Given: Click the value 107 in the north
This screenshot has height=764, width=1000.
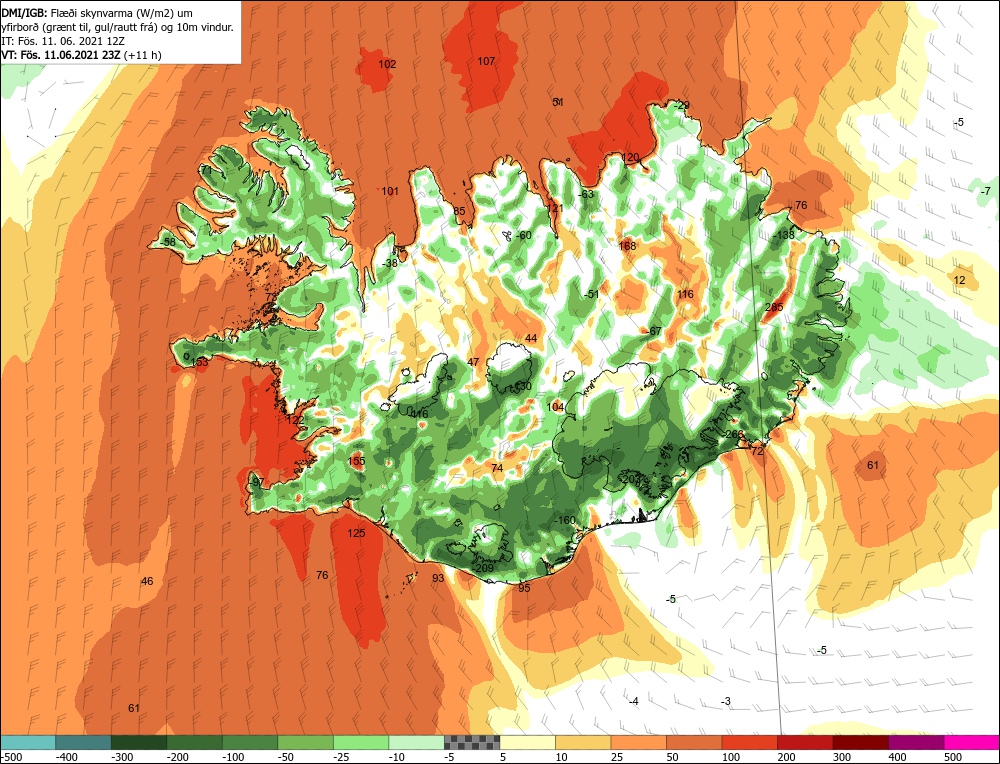Looking at the screenshot, I should pos(486,61).
